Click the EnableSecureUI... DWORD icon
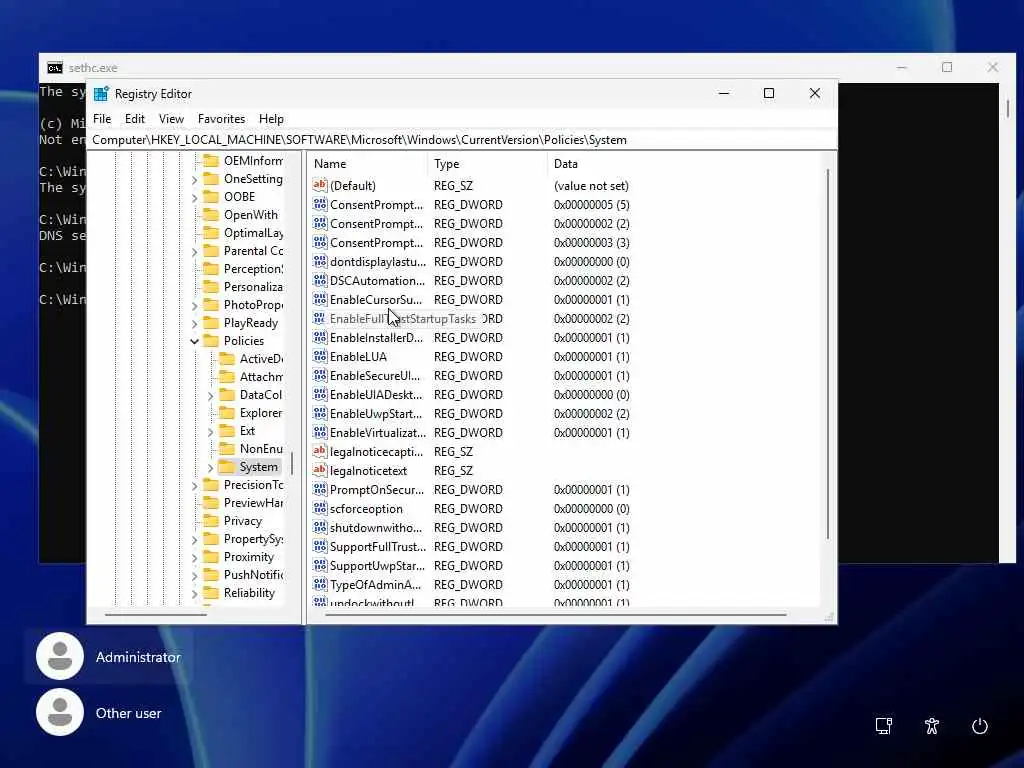Screen dimensions: 1024x768 pos(319,376)
